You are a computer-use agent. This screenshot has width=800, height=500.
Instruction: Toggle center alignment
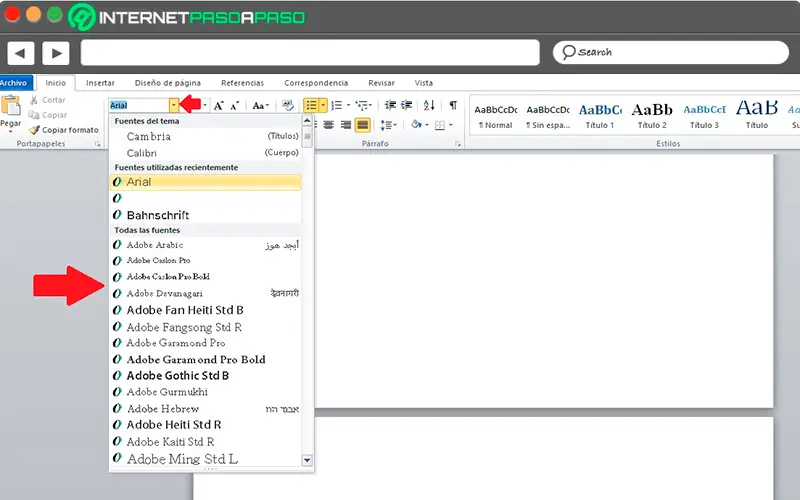click(329, 125)
